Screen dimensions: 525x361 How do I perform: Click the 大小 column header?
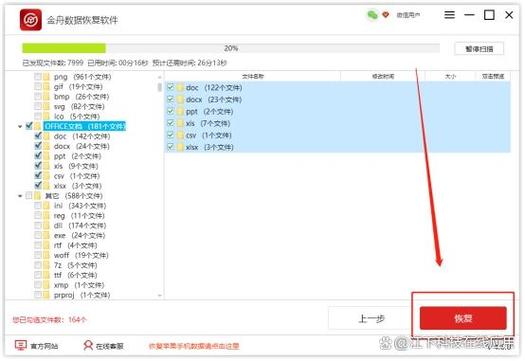[450, 76]
